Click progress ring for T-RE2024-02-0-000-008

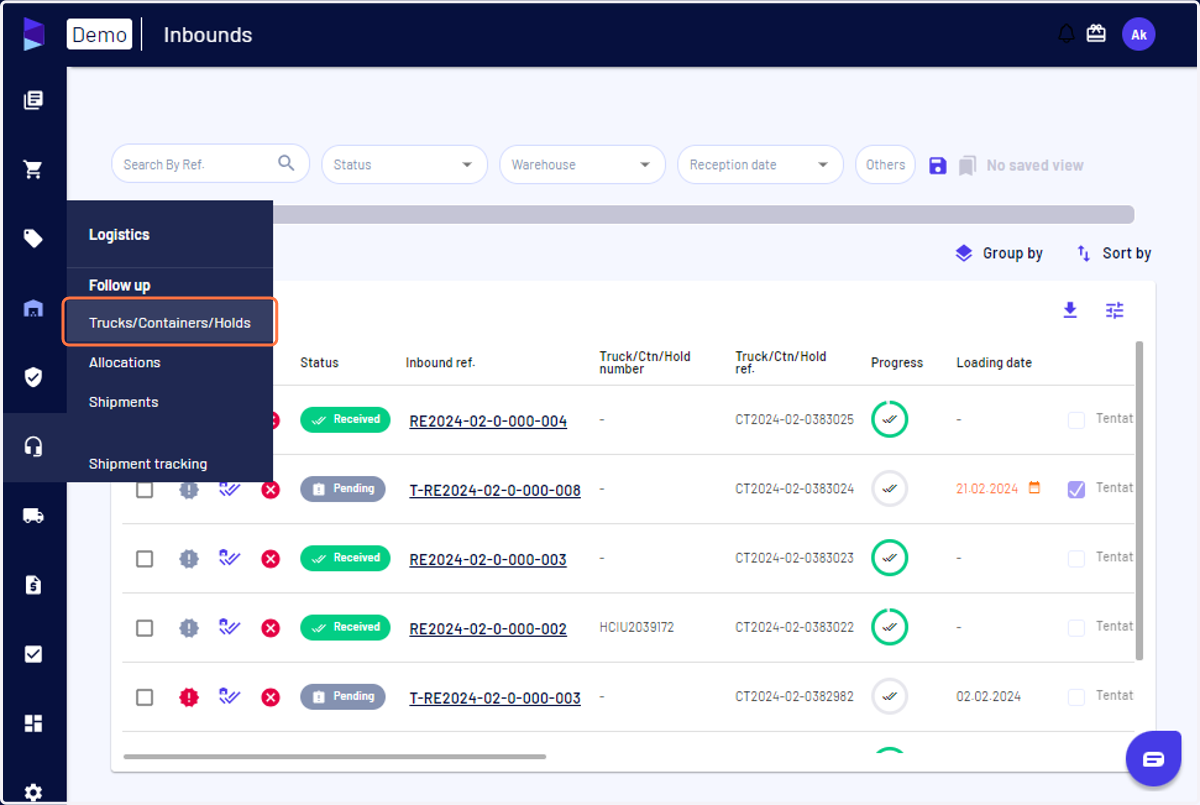click(890, 488)
